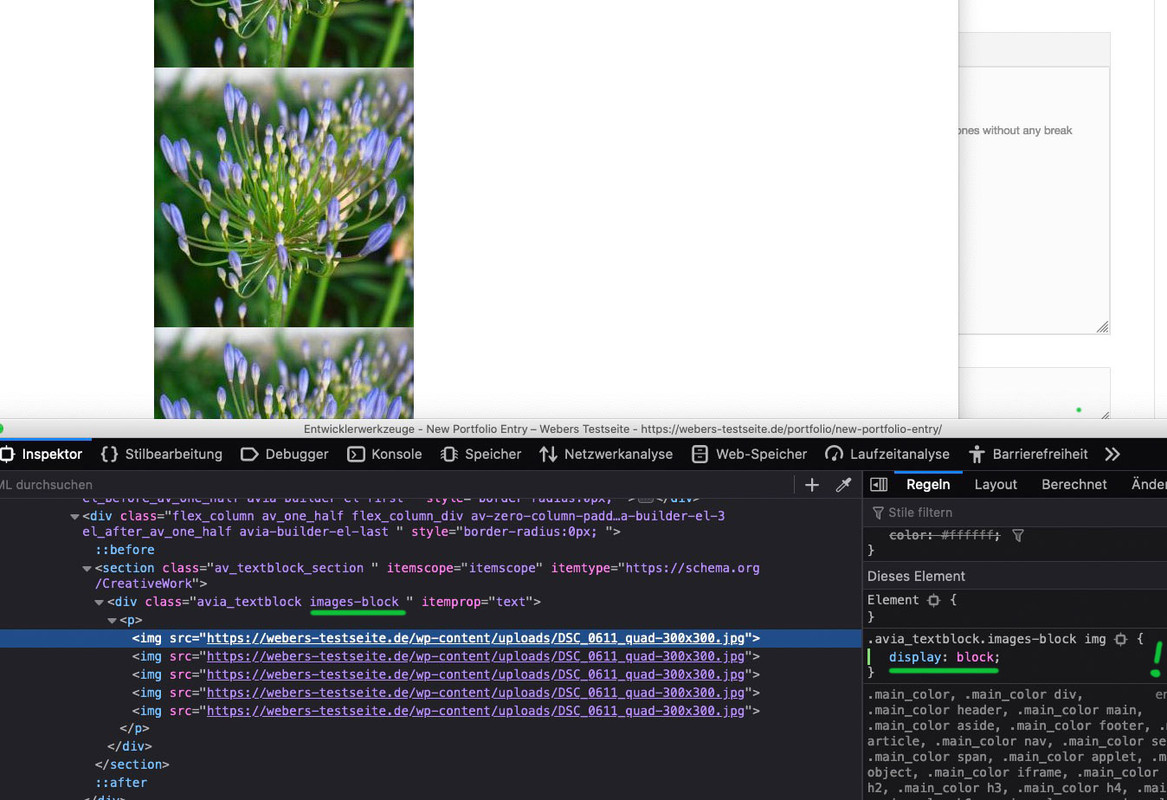Open the Laufzeitanalyse tab
Image resolution: width=1167 pixels, height=800 pixels.
(887, 454)
